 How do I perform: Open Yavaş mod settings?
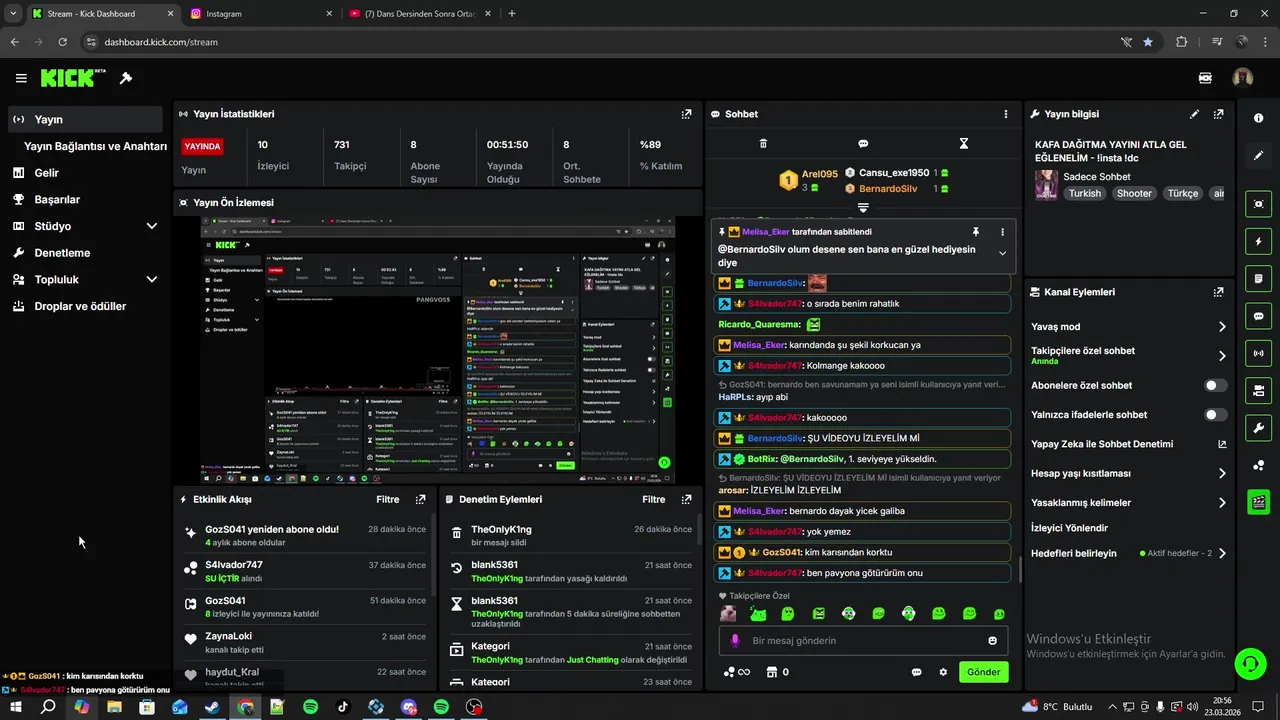1128,327
